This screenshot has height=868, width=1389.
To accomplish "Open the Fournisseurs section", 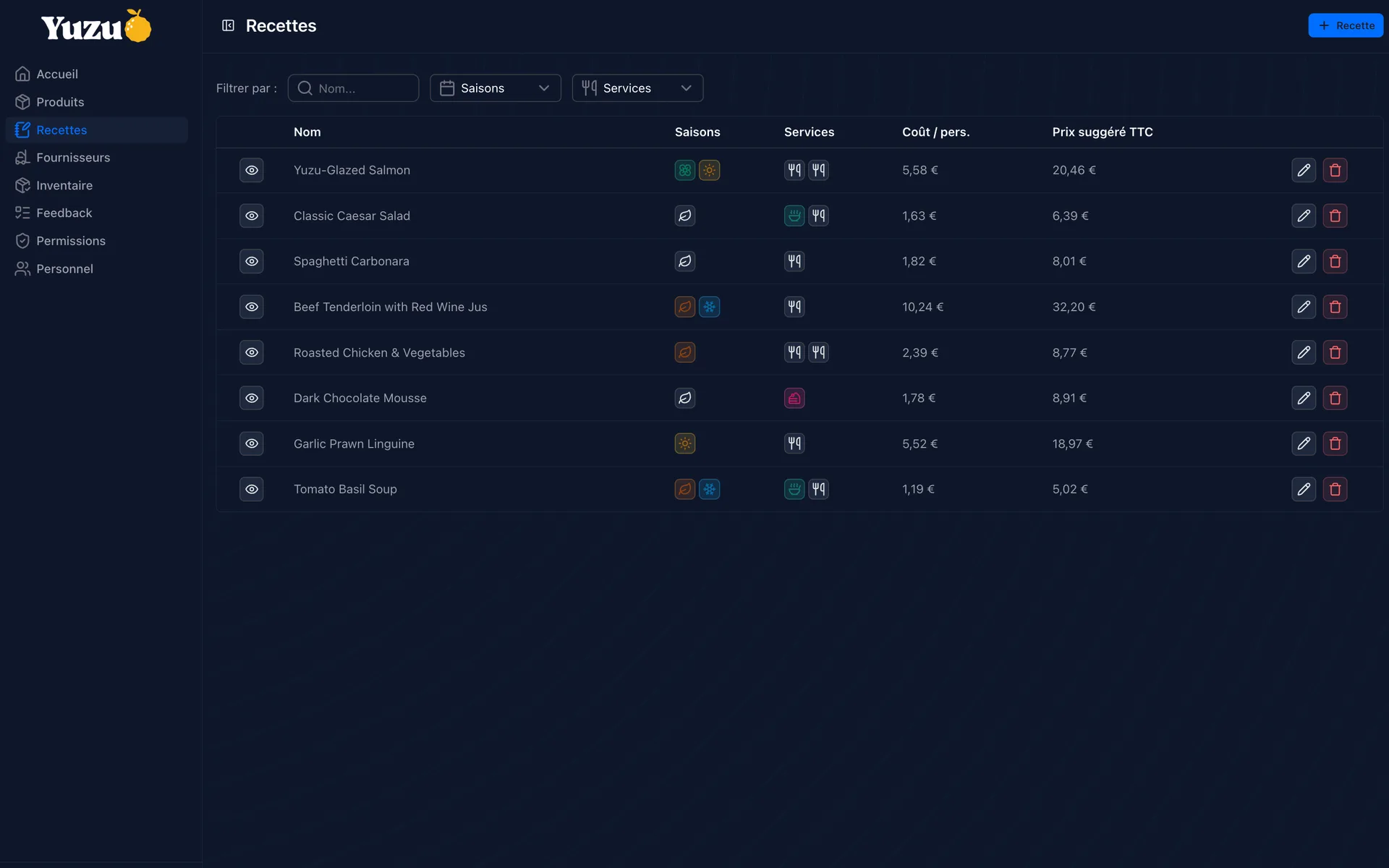I will pyautogui.click(x=96, y=158).
